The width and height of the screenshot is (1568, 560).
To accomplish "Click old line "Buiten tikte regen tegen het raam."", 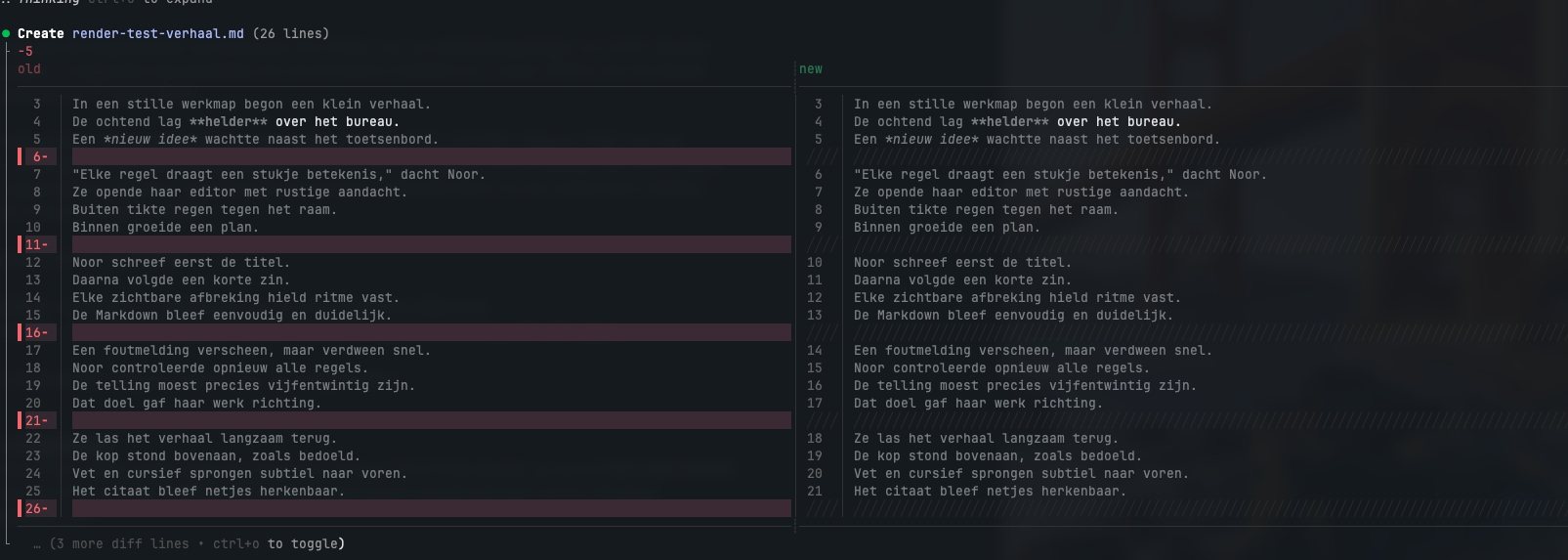I will pyautogui.click(x=204, y=209).
